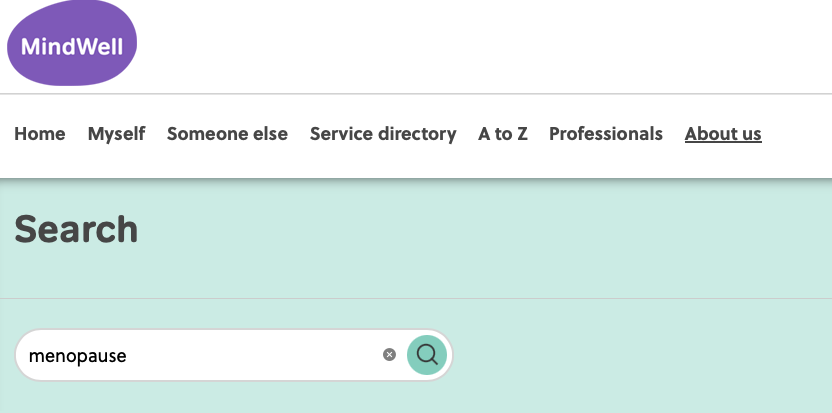
Task: Go to the Myself menu section
Action: coord(116,134)
